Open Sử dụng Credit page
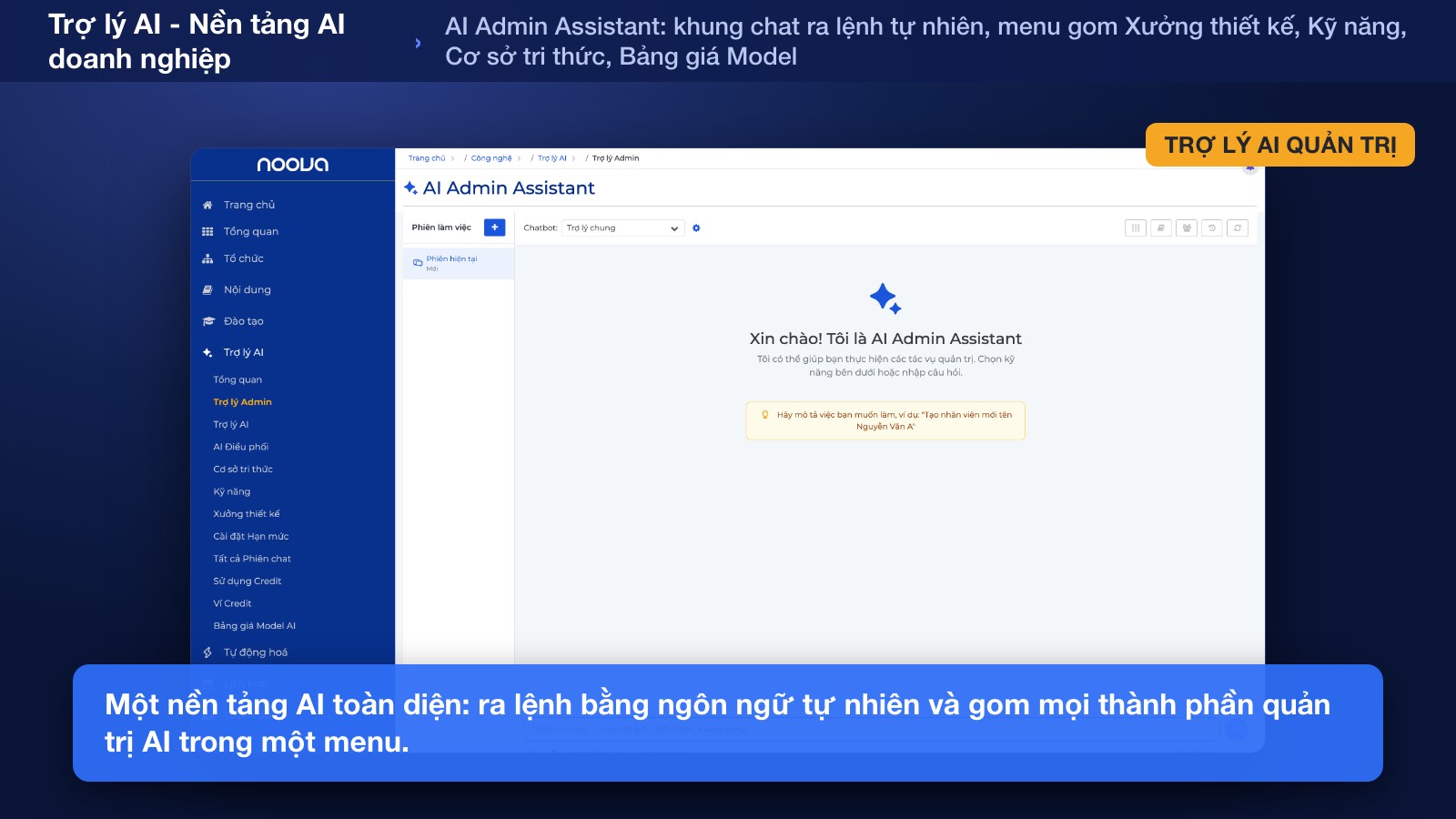1456x819 pixels. [x=248, y=581]
